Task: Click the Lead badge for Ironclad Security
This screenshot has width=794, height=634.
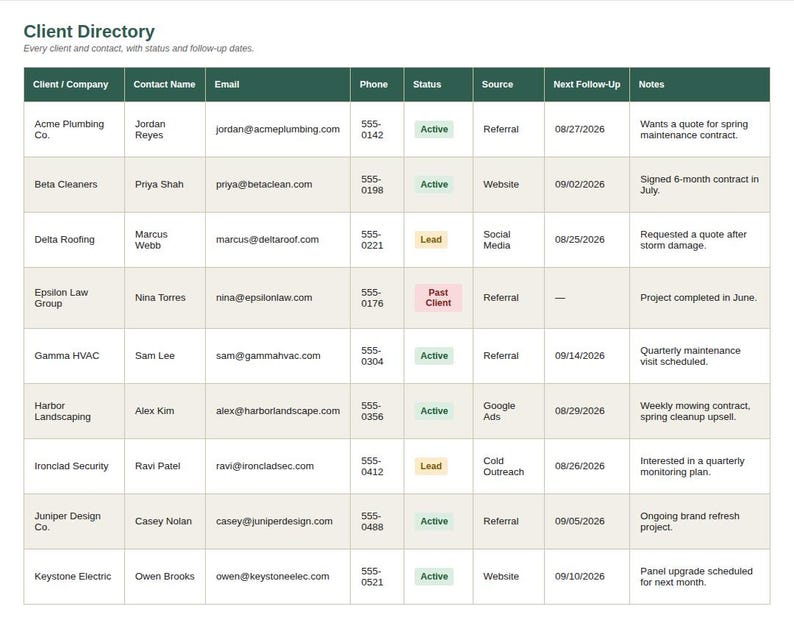Action: point(431,466)
